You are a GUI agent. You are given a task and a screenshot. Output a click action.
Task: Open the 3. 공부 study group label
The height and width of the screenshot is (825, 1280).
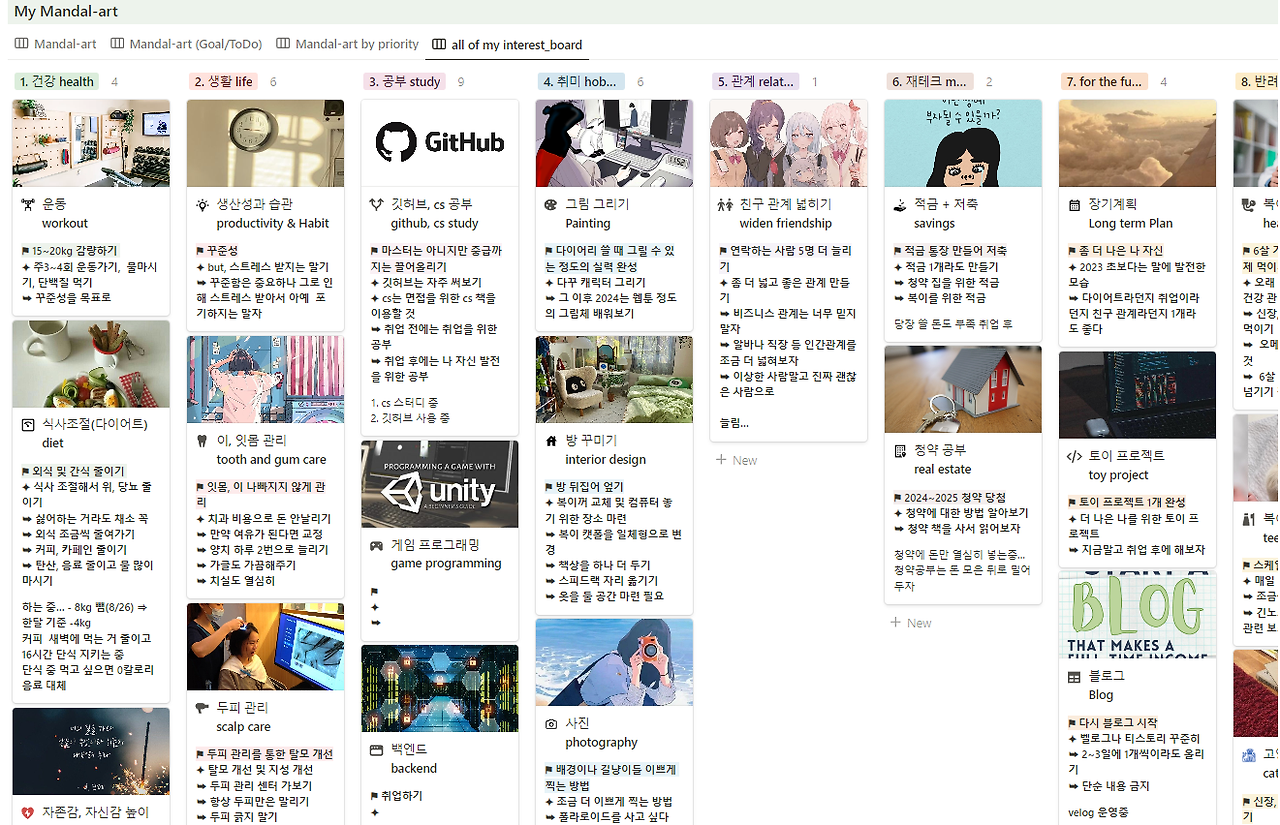pyautogui.click(x=404, y=82)
